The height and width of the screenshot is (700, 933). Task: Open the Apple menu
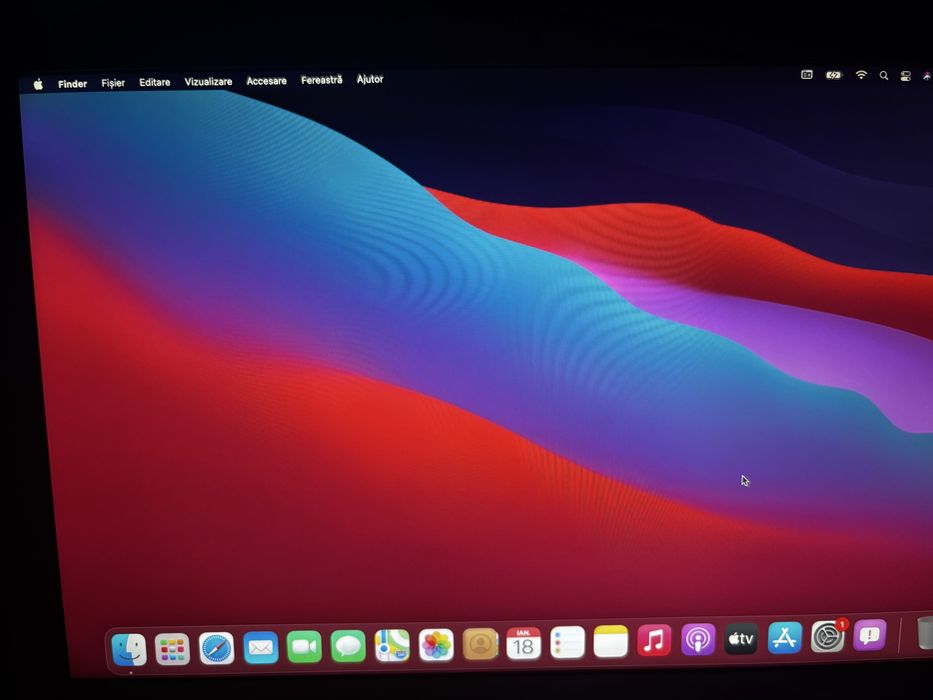coord(38,84)
